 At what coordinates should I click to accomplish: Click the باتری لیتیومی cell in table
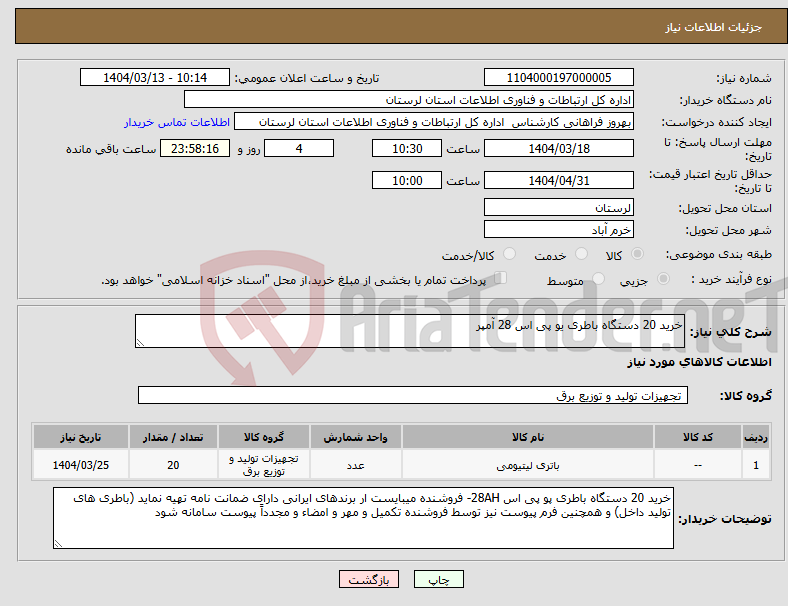point(528,465)
